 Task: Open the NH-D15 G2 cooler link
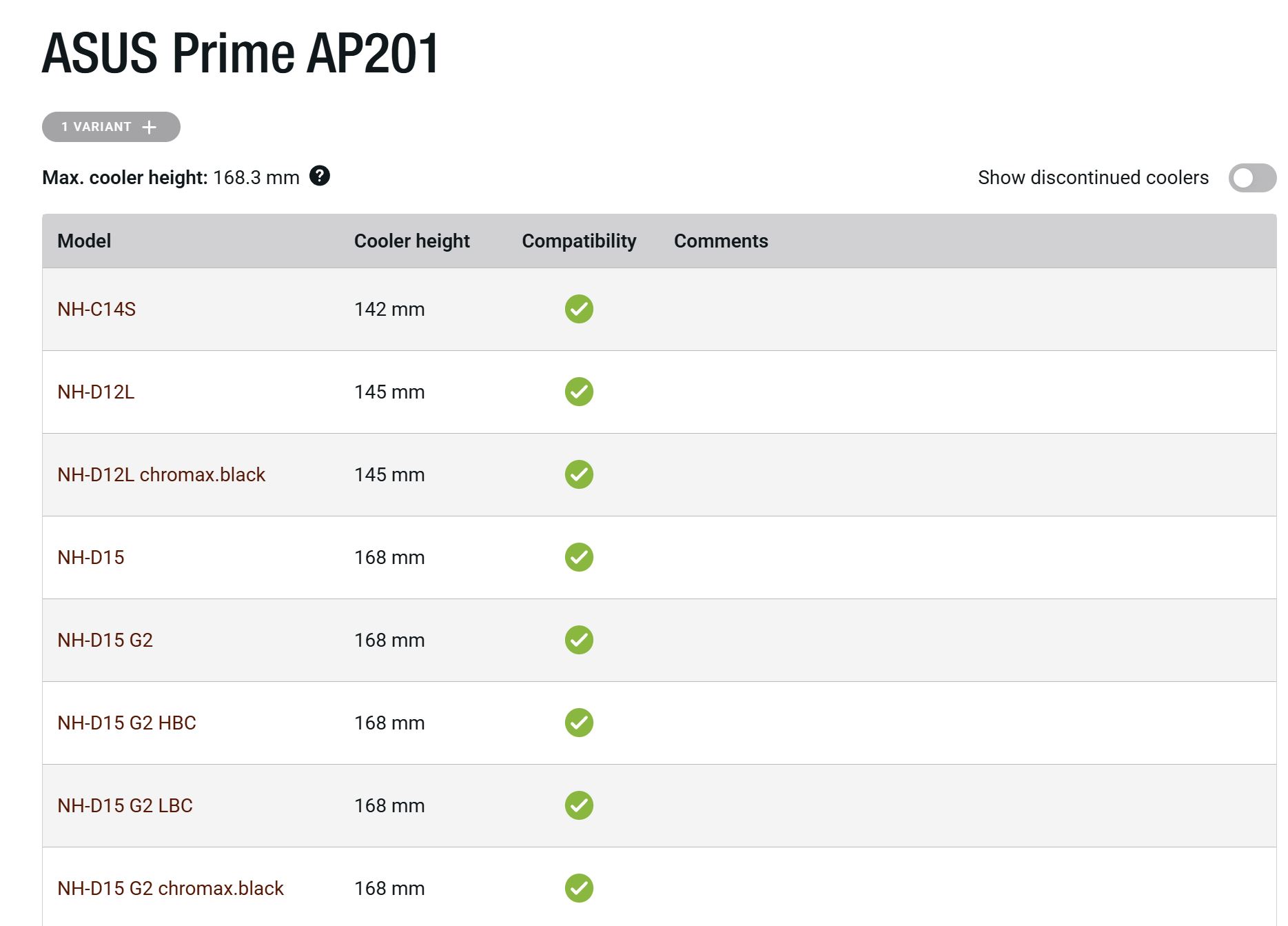point(105,640)
